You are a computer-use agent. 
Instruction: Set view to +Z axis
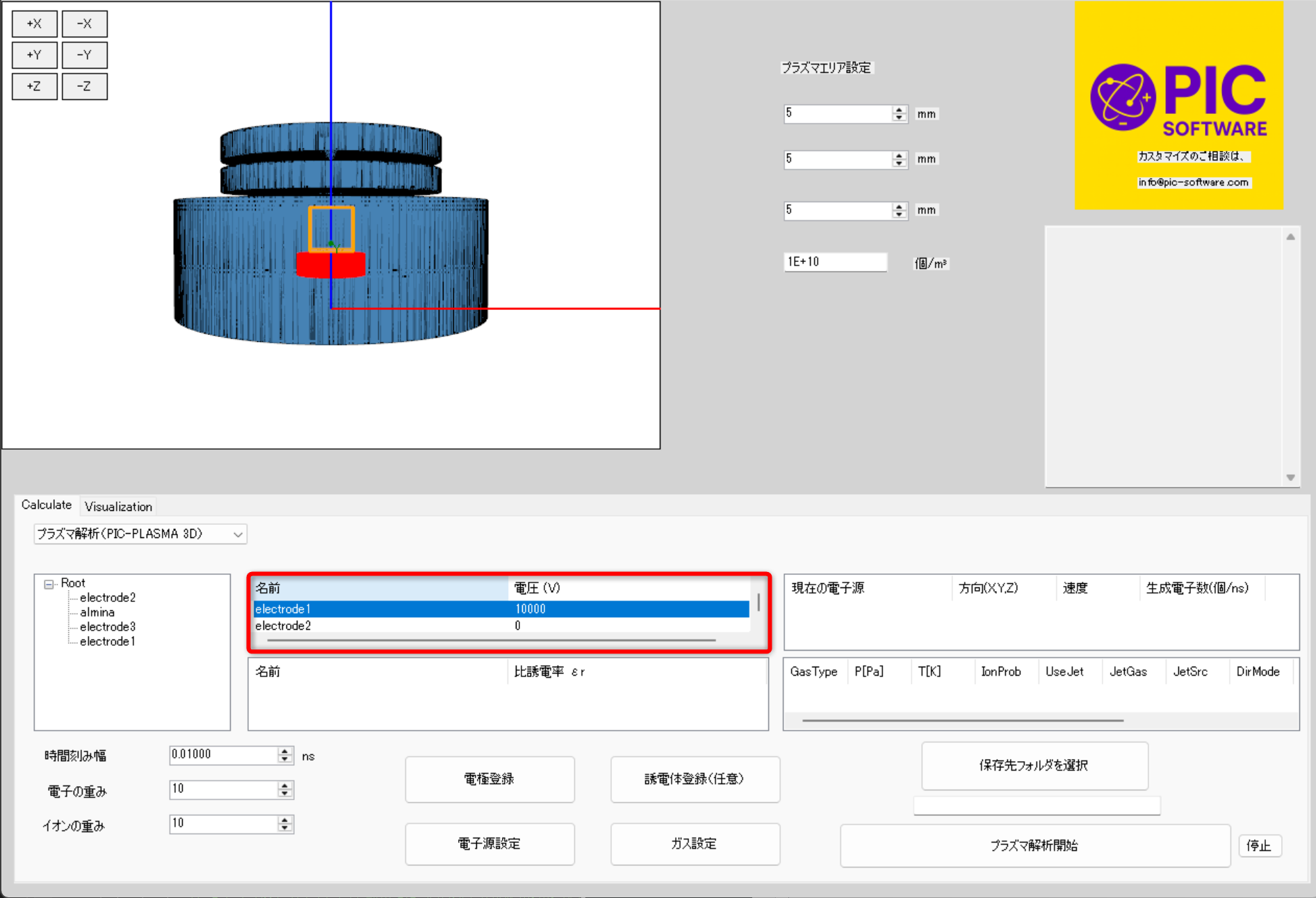point(34,86)
